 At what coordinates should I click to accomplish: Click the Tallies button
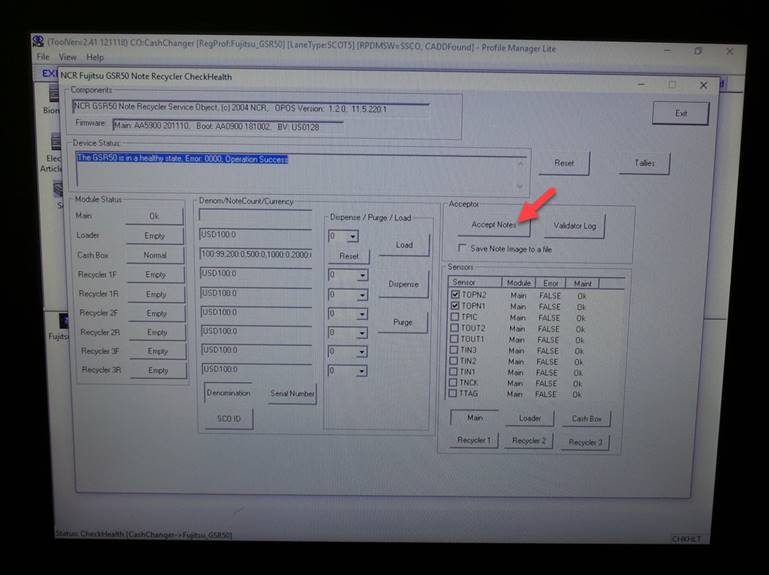coord(643,164)
